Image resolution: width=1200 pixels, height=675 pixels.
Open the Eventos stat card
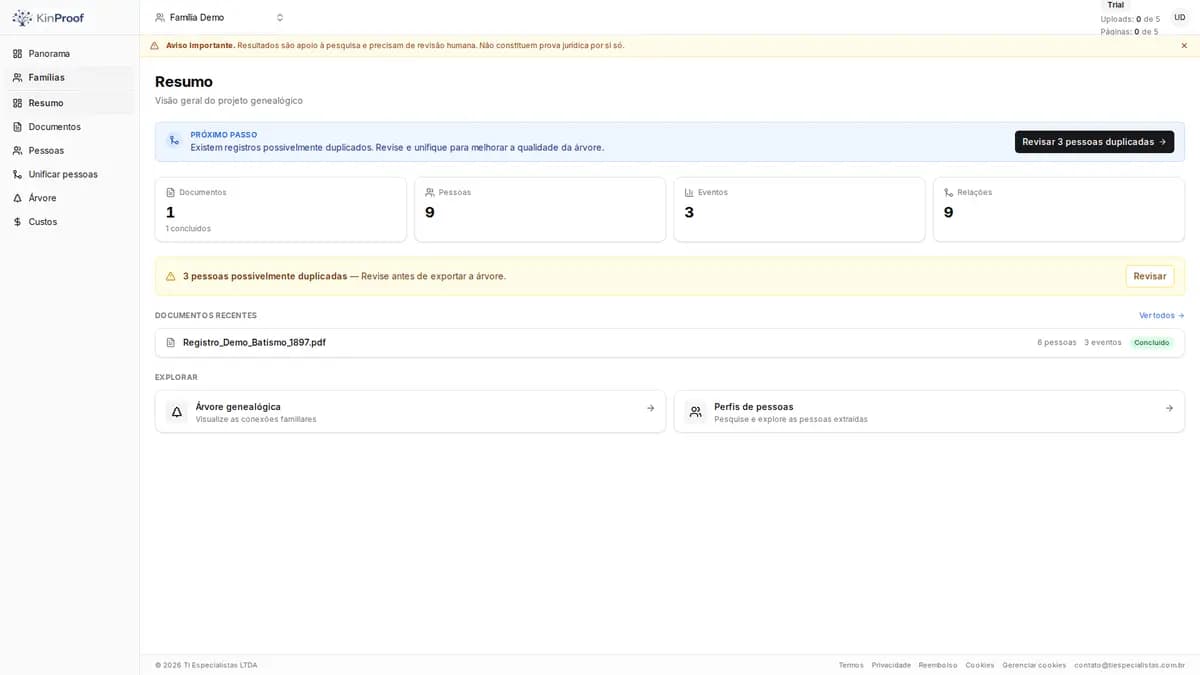800,210
